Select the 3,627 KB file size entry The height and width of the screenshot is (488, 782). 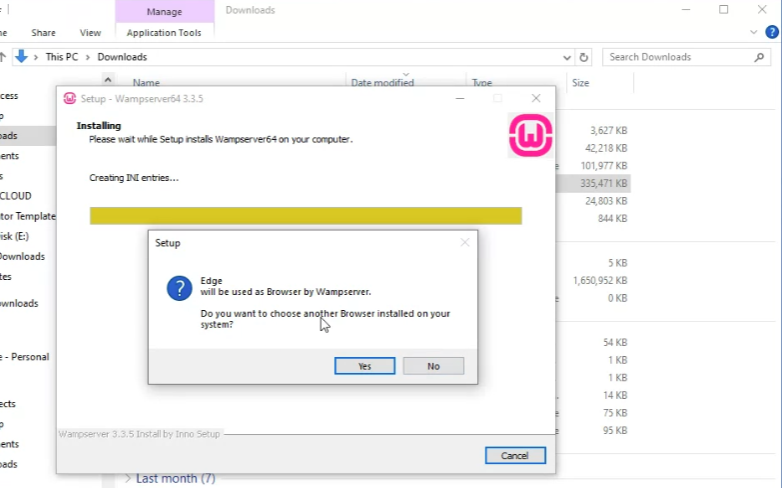click(608, 130)
